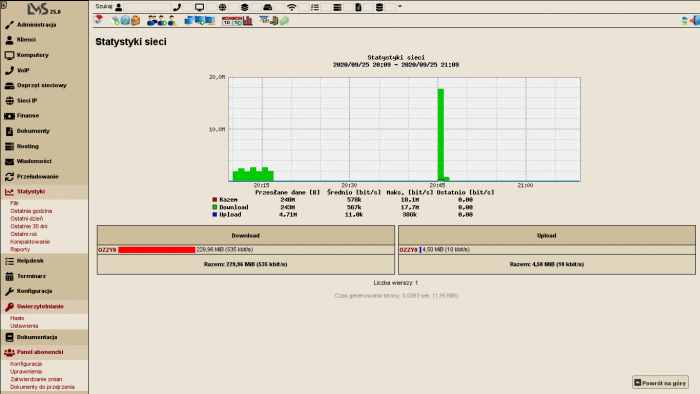This screenshot has width=700, height=394.
Task: Open the globe networks toolbar icon
Action: pyautogui.click(x=125, y=20)
